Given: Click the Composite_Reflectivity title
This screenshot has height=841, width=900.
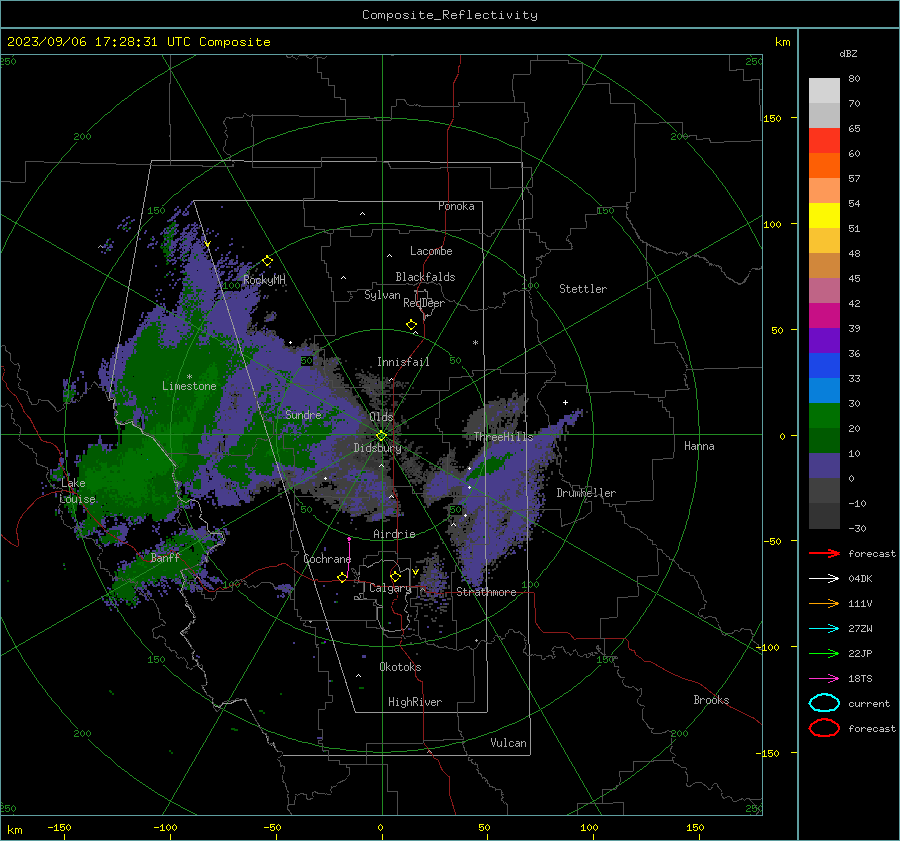Looking at the screenshot, I should (x=450, y=14).
